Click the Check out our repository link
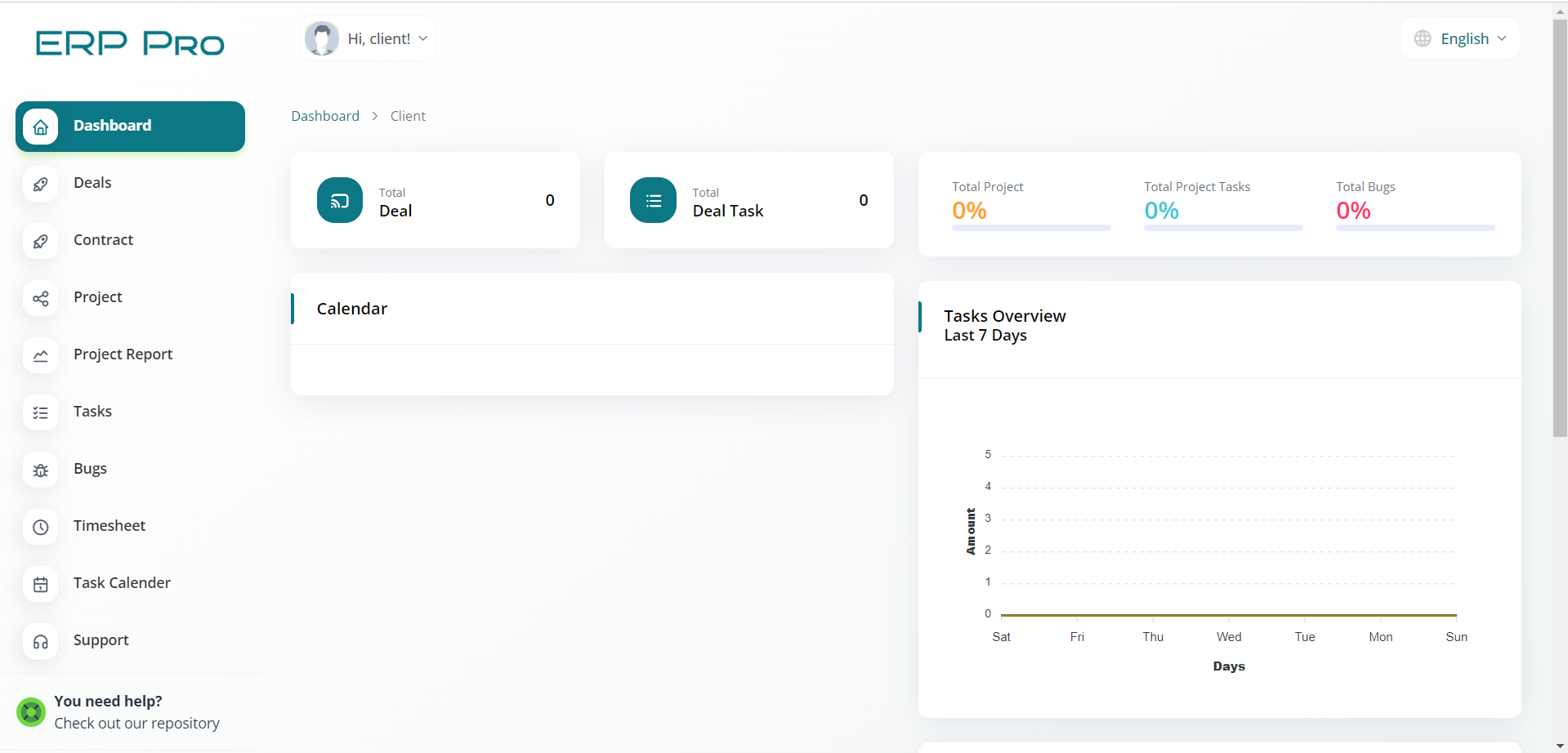The height and width of the screenshot is (753, 1568). [136, 724]
